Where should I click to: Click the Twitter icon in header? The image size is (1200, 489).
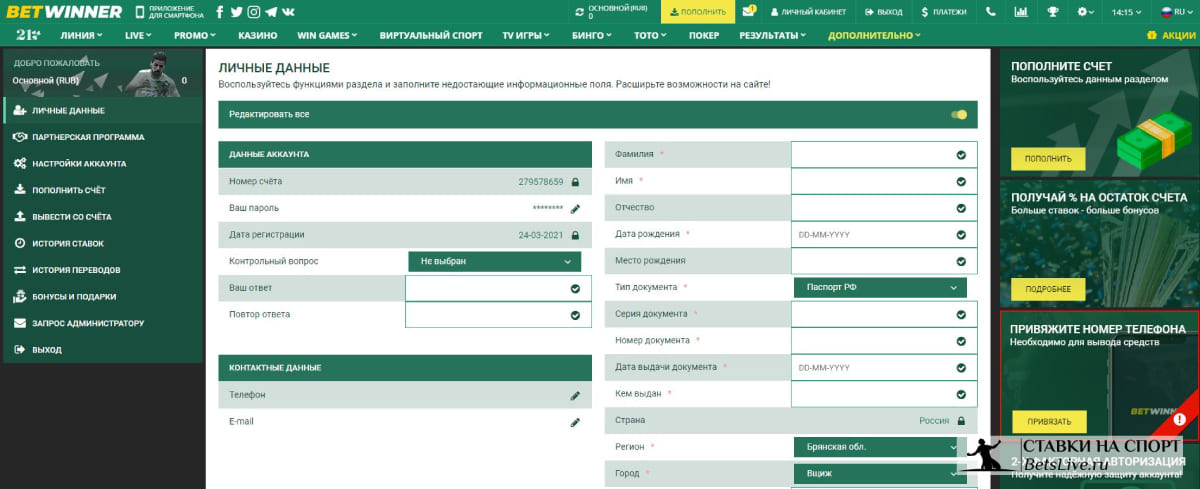[237, 12]
